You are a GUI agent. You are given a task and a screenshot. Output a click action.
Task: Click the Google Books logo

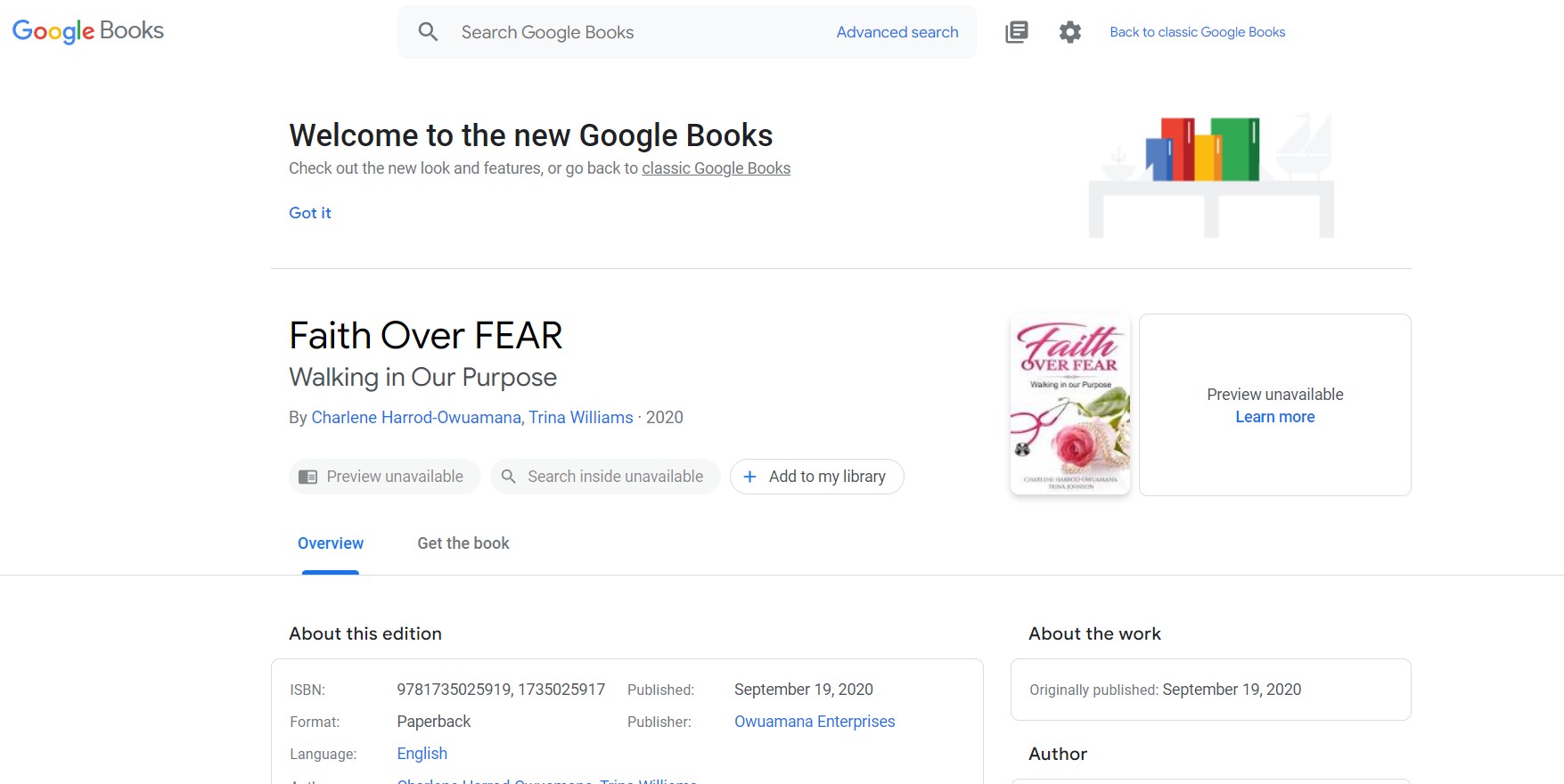coord(87,31)
